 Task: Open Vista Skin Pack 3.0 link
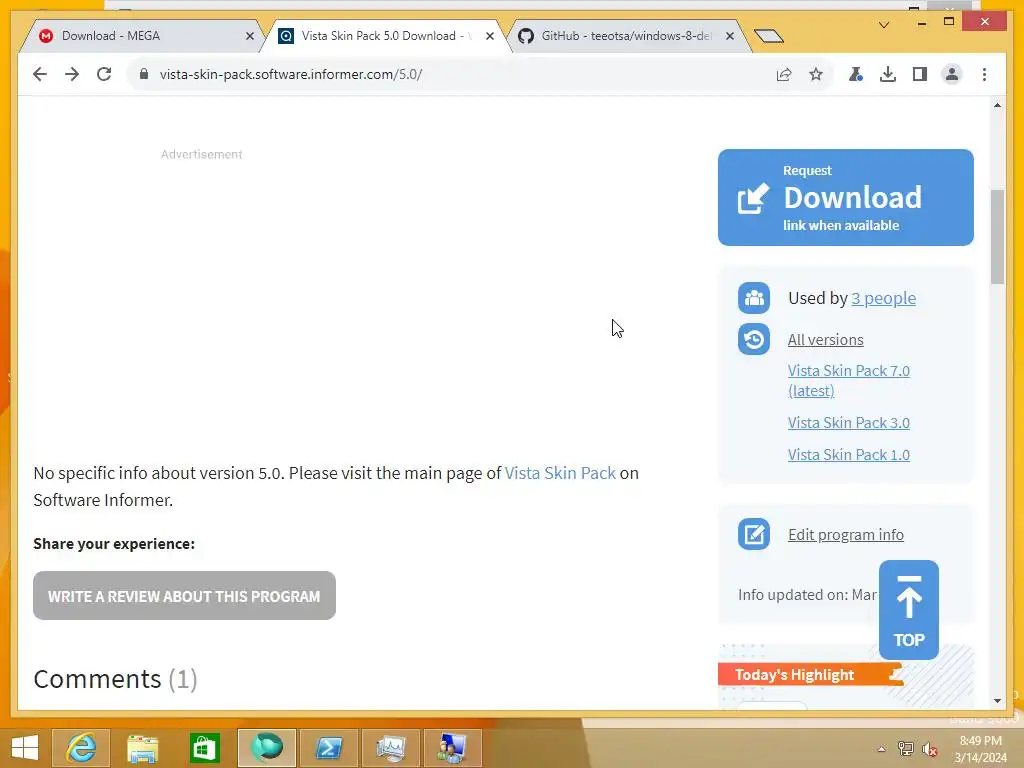pos(848,423)
